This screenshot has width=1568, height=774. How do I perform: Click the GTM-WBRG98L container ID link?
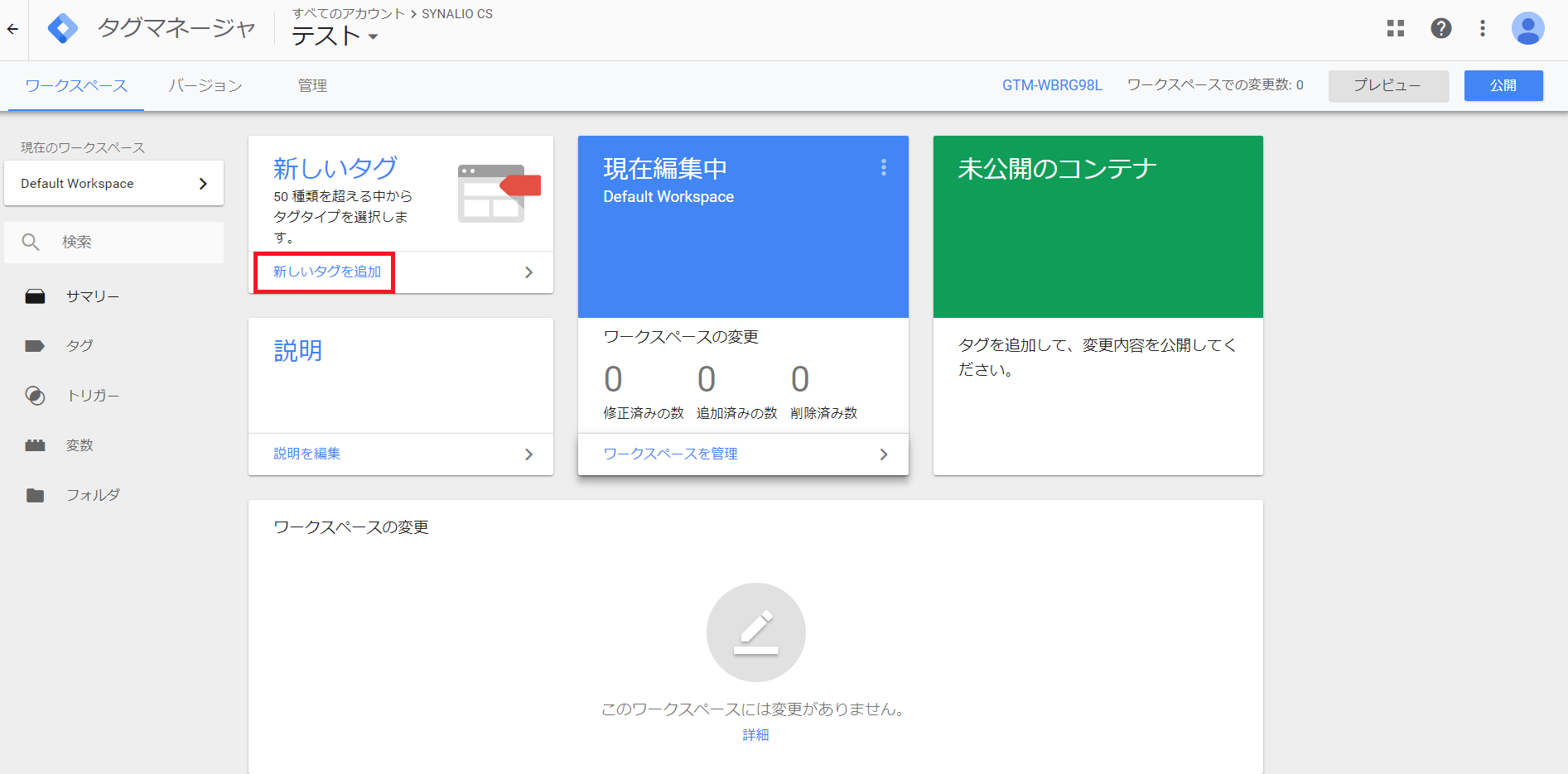1052,85
